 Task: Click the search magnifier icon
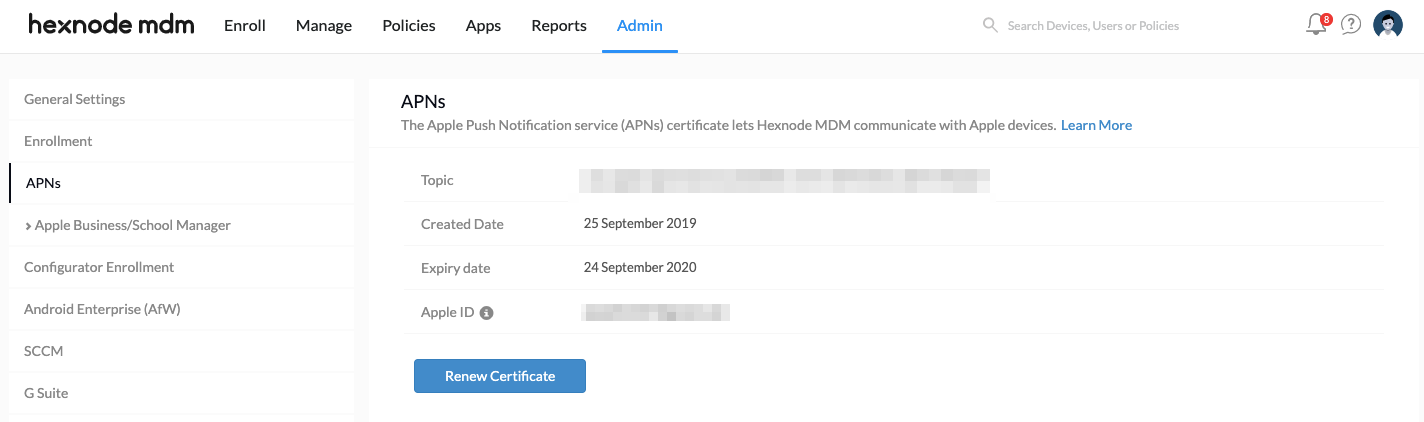pos(990,25)
